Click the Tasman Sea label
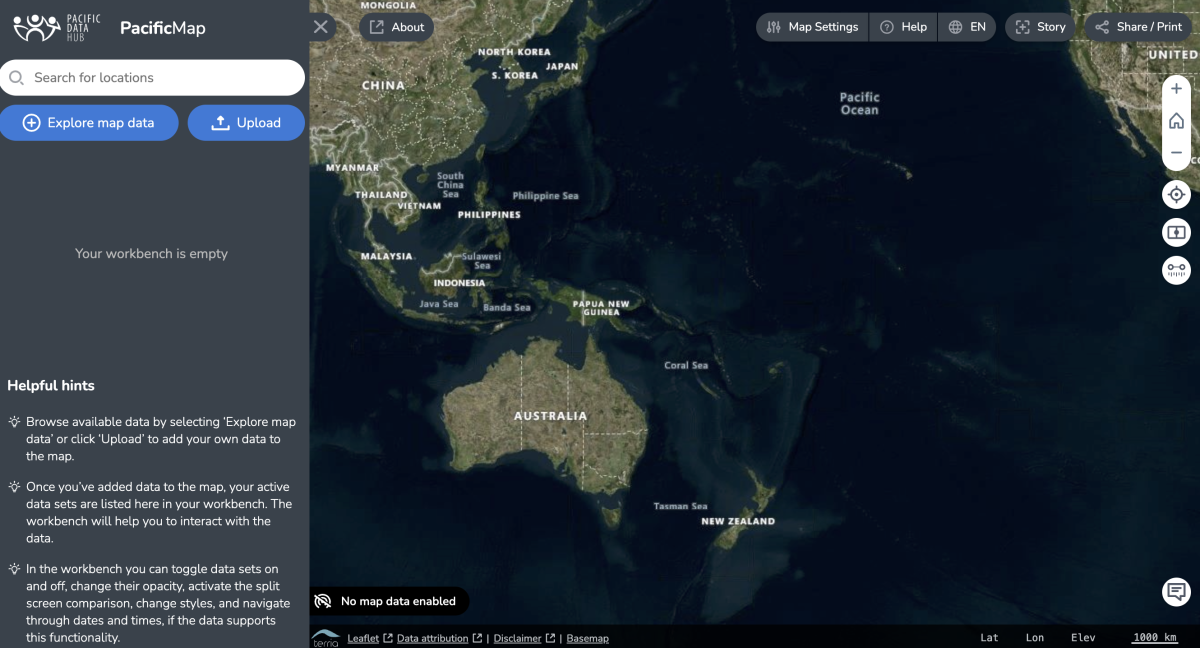Screen dimensions: 1200x648 [x=680, y=506]
